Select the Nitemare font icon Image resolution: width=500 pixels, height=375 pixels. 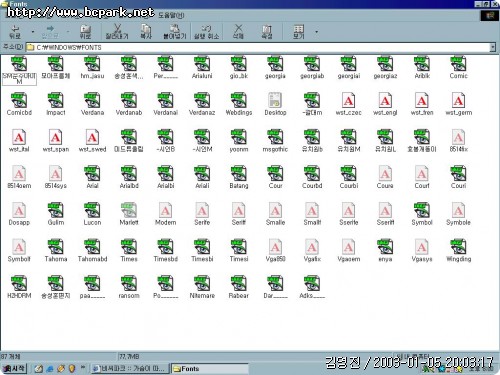click(202, 287)
